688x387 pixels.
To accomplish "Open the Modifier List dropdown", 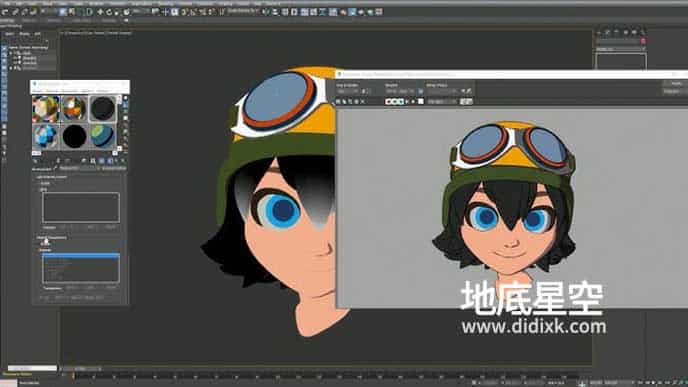I will point(620,49).
